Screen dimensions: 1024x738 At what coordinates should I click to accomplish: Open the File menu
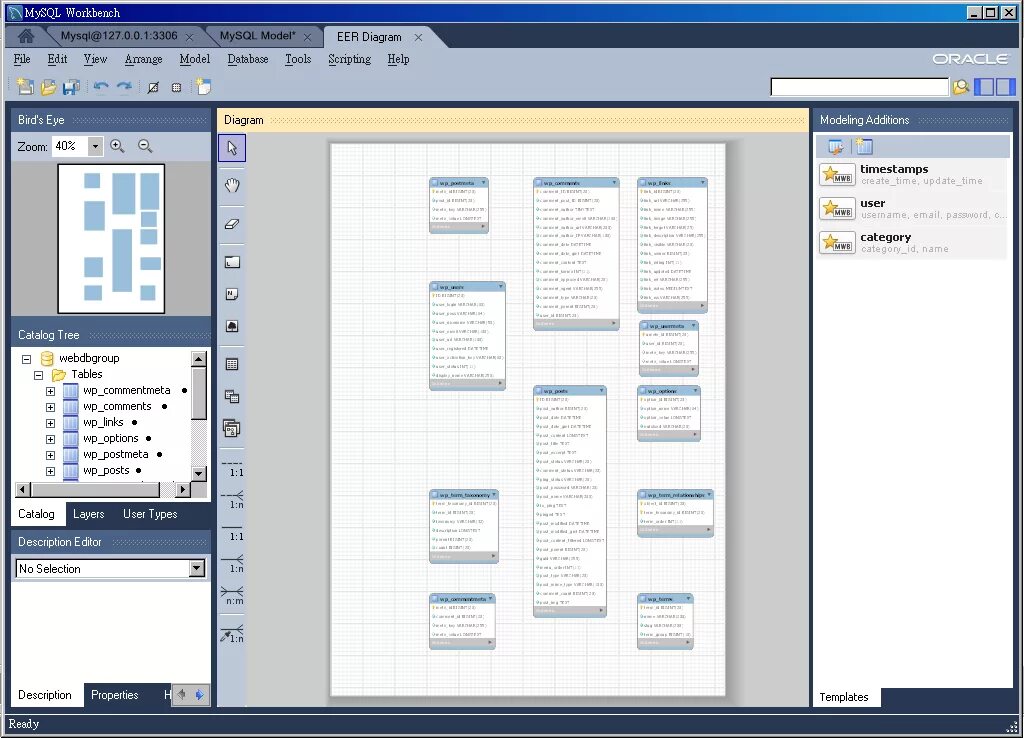22,59
